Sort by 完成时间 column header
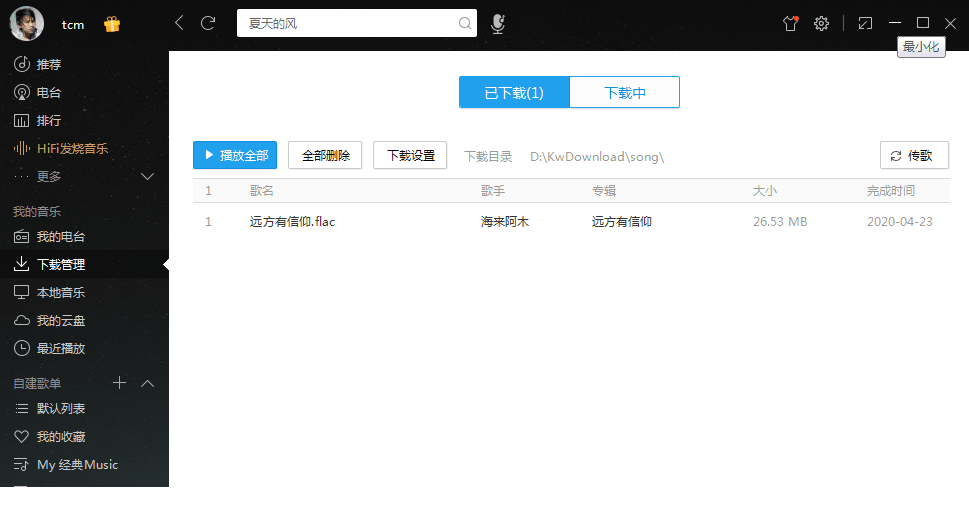The width and height of the screenshot is (969, 510). (891, 191)
